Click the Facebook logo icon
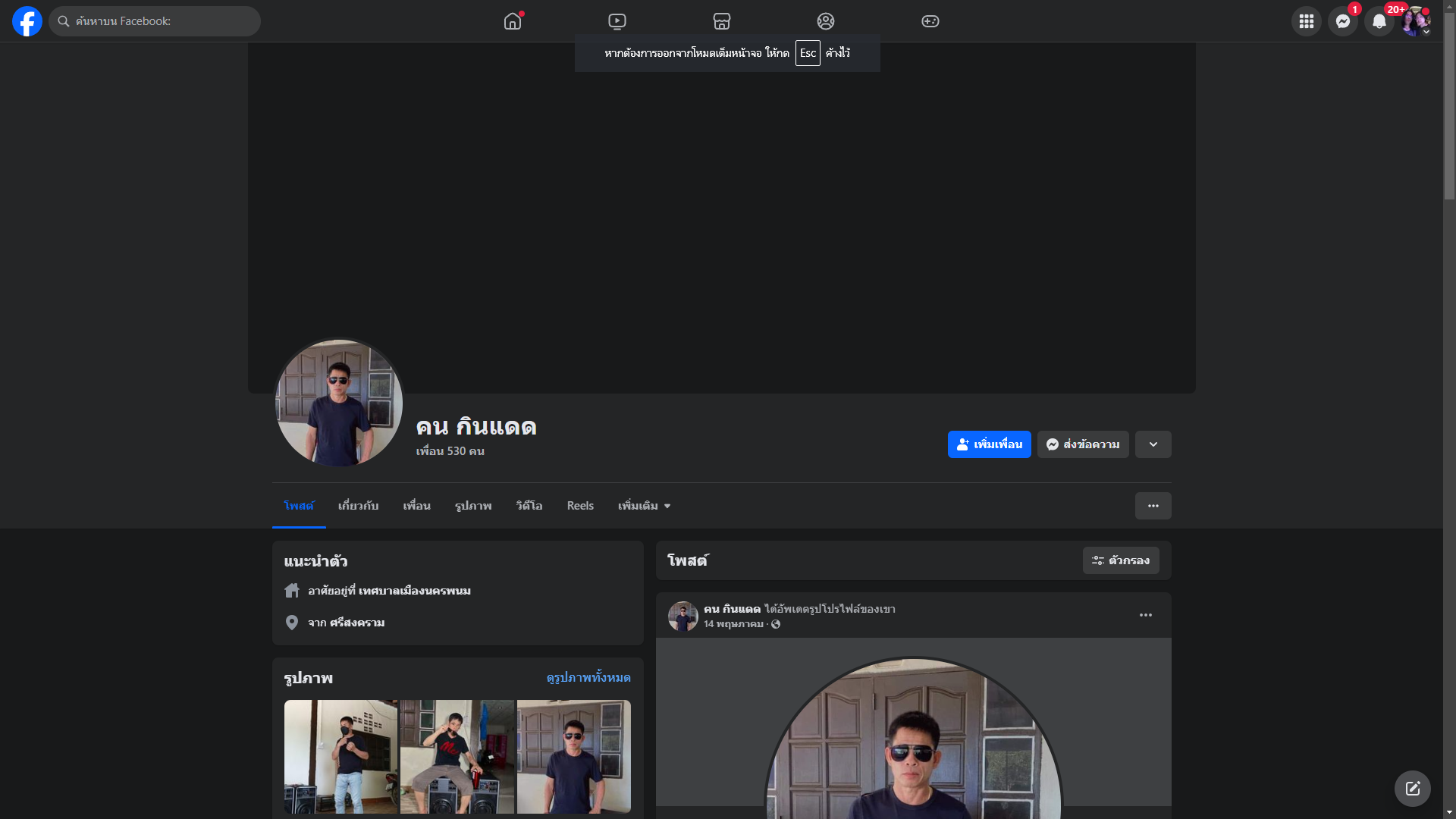 27,21
